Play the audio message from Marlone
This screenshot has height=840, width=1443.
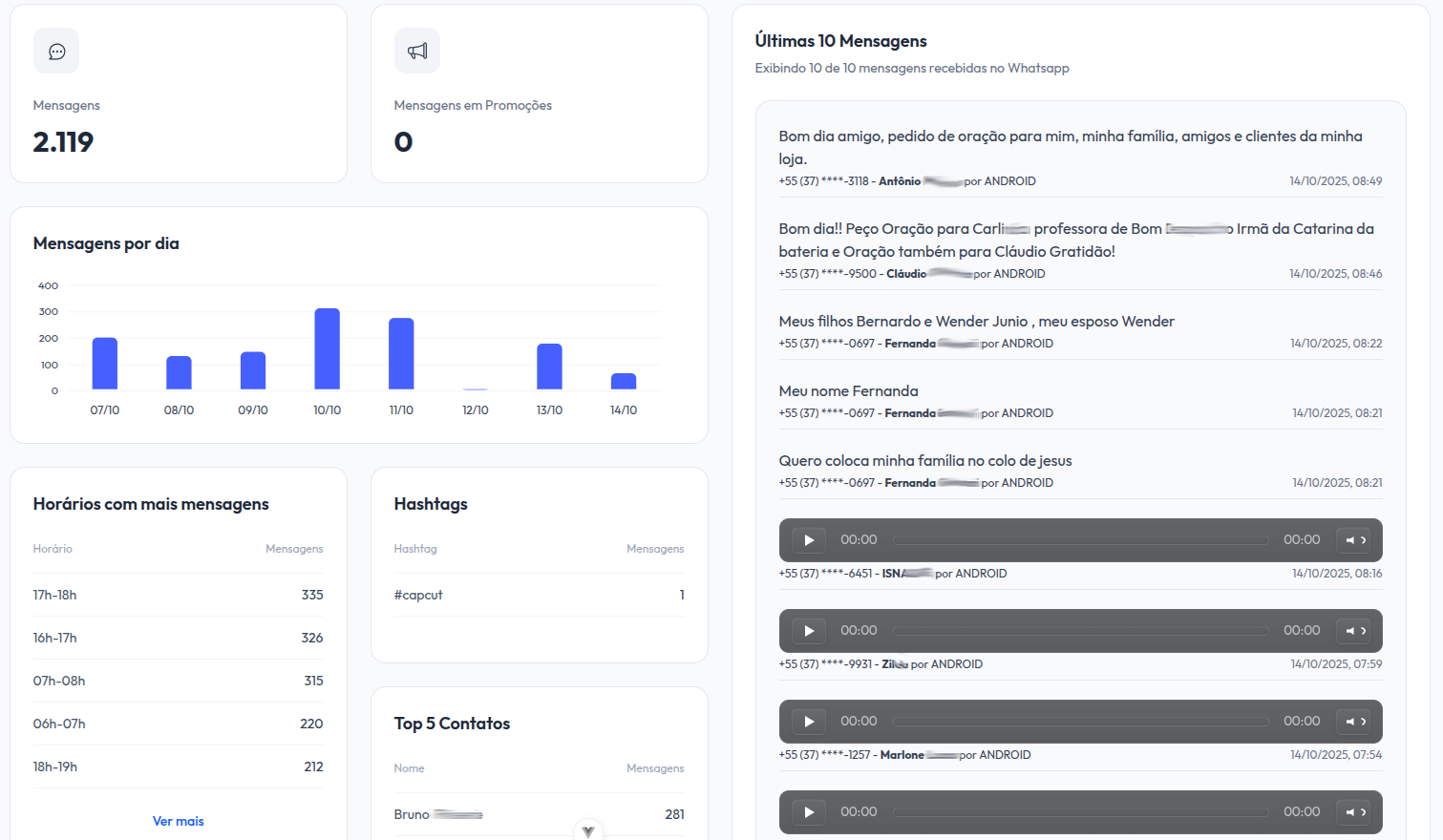tap(809, 722)
